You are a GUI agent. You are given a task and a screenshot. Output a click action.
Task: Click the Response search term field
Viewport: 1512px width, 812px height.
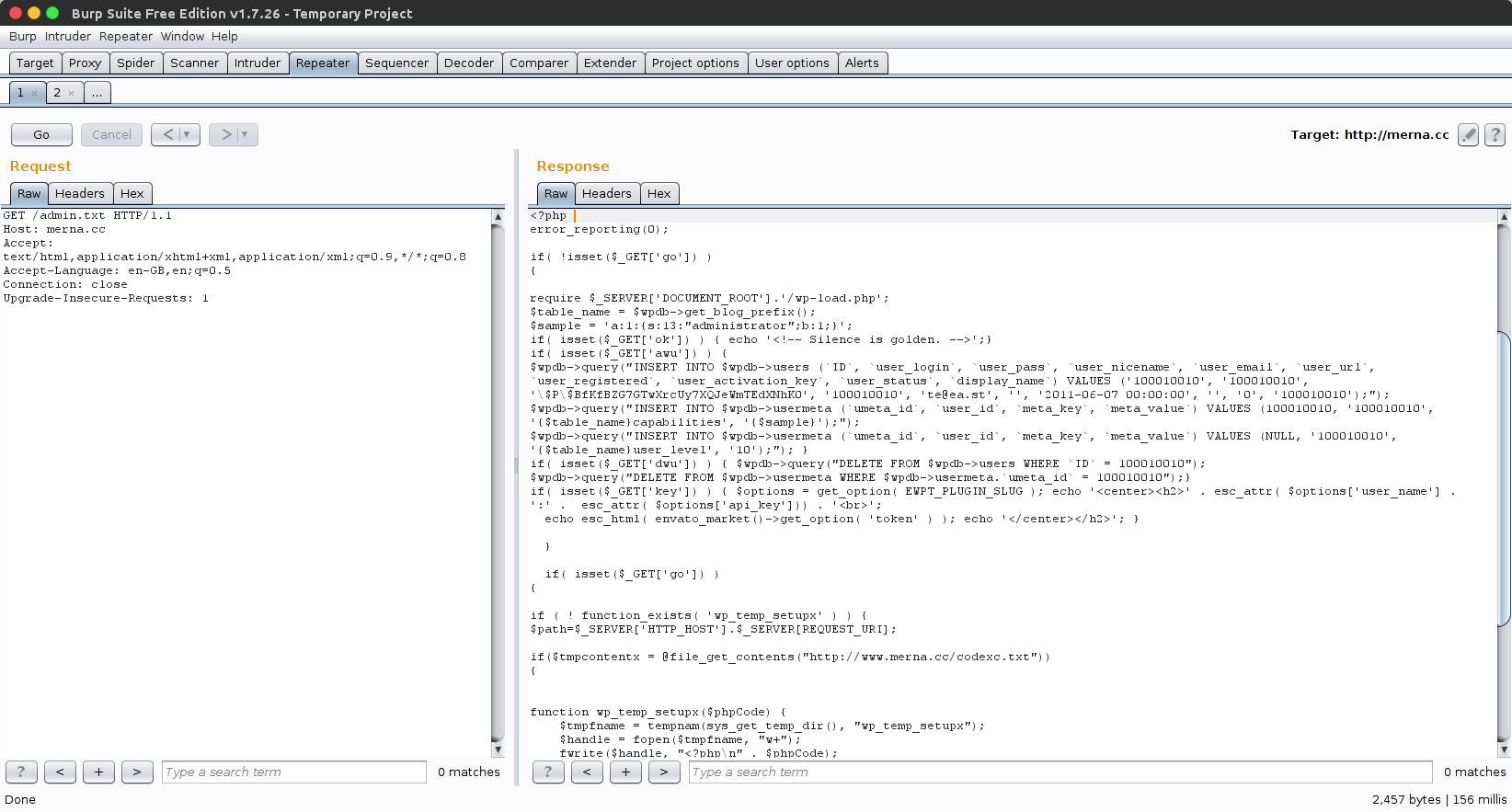tap(1060, 772)
